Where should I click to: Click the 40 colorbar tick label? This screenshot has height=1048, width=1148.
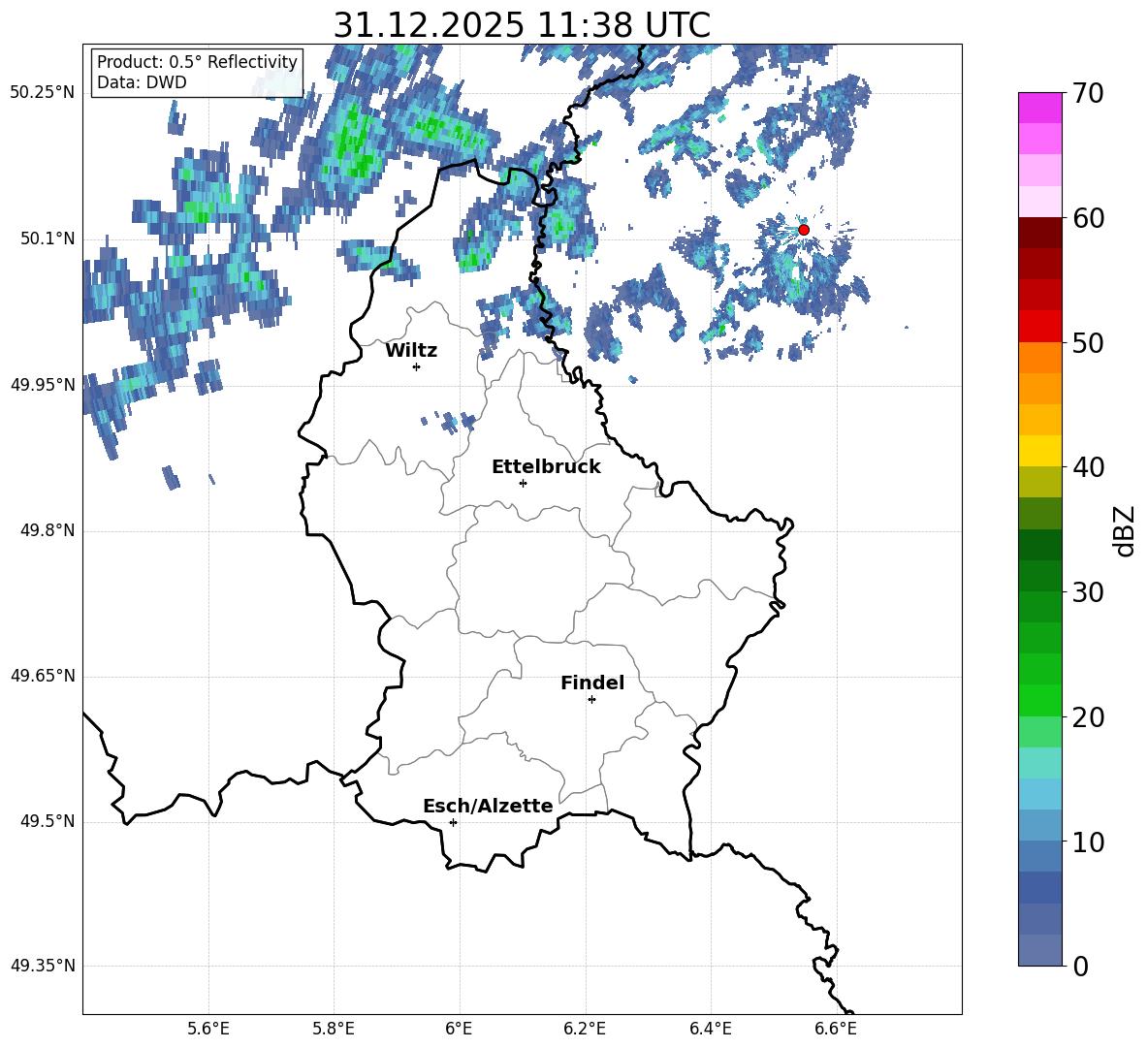(1088, 467)
